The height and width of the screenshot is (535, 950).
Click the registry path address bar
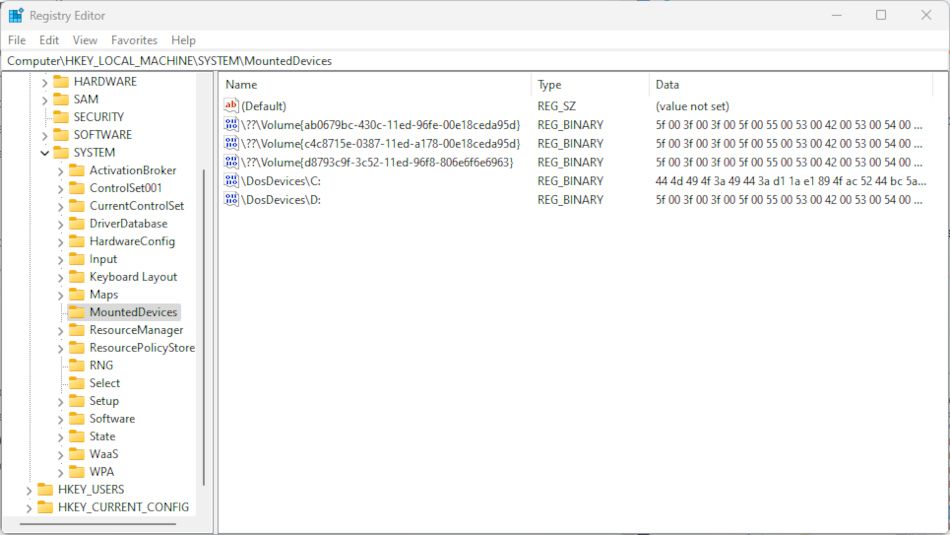[x=474, y=61]
